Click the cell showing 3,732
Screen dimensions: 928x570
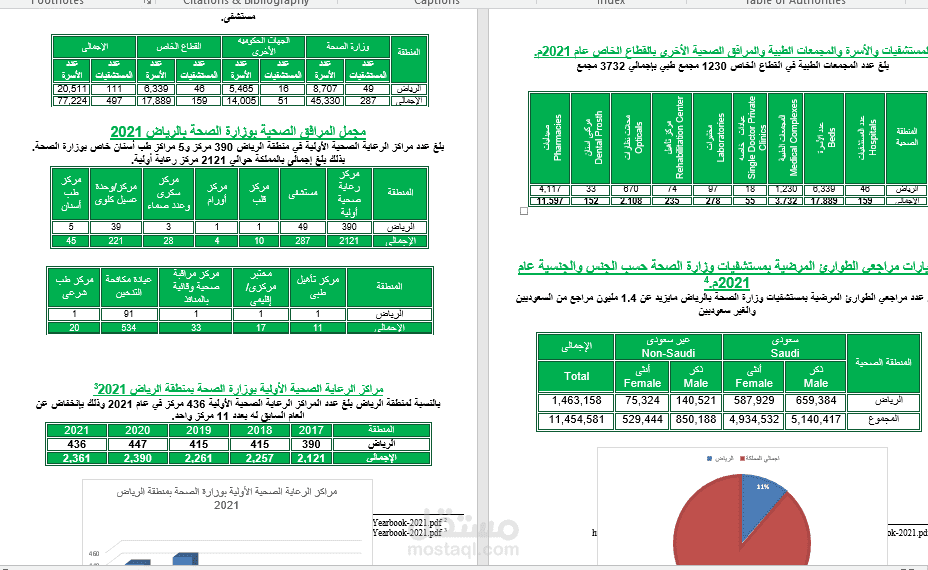click(785, 201)
